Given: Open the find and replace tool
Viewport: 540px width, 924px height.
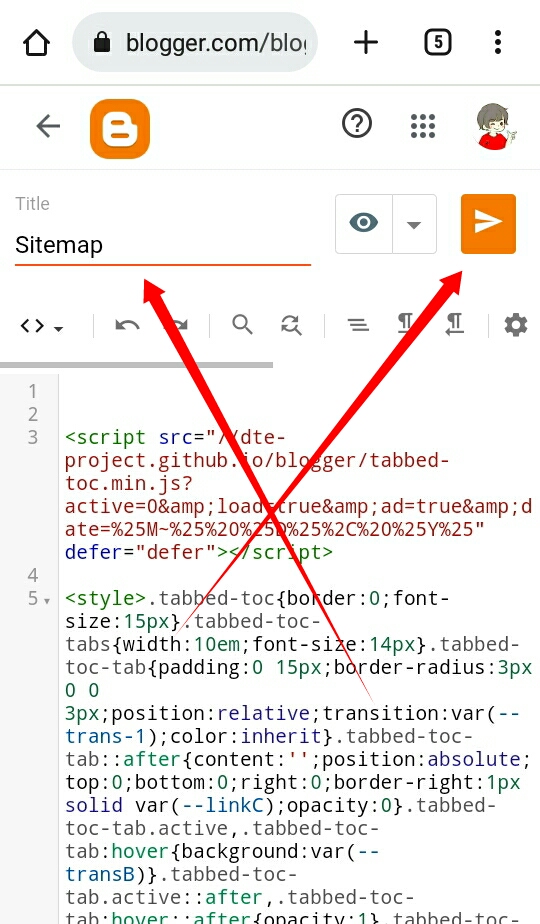Looking at the screenshot, I should tap(291, 325).
